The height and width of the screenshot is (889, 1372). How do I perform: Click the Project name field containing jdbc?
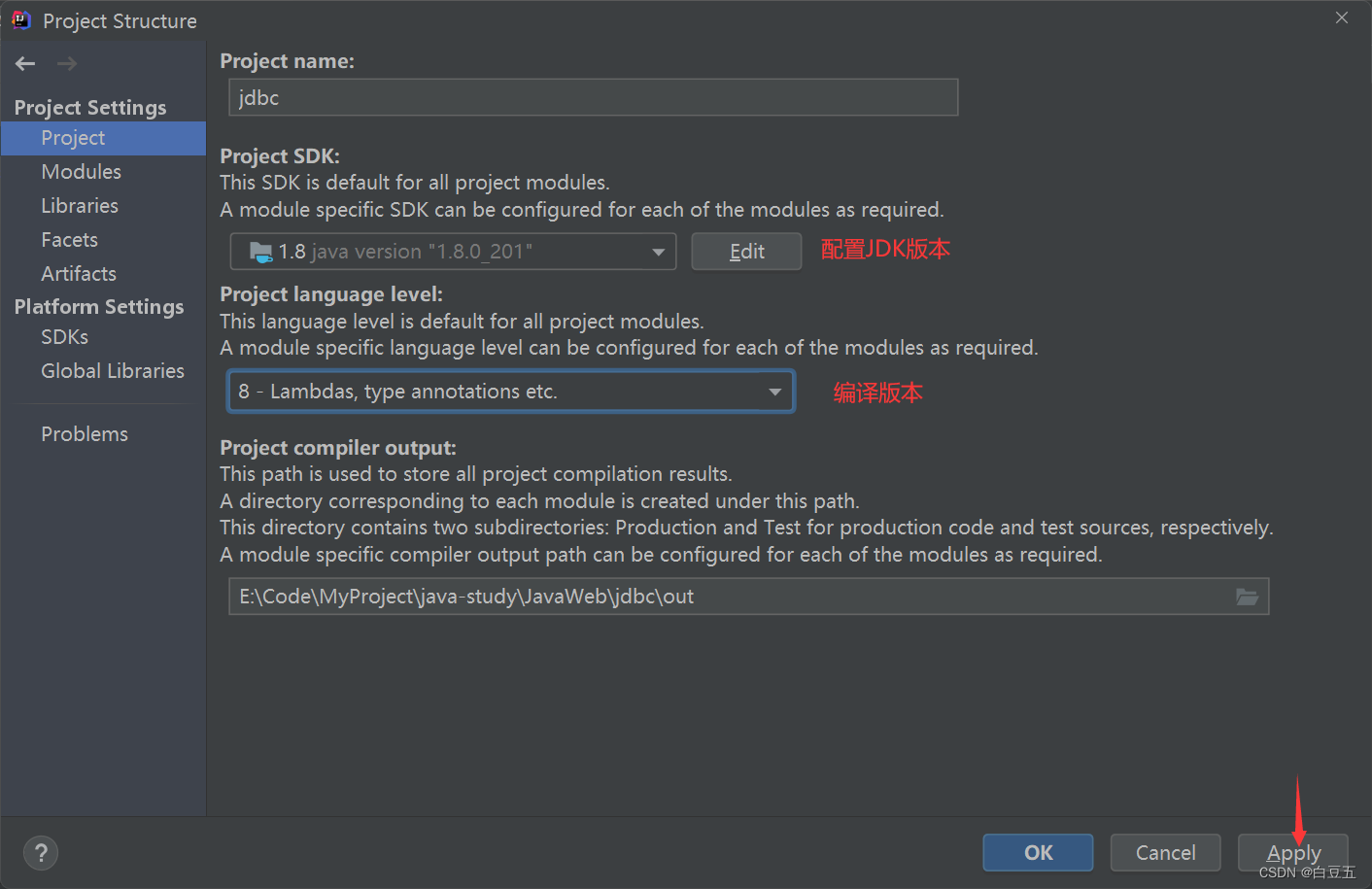coord(594,97)
